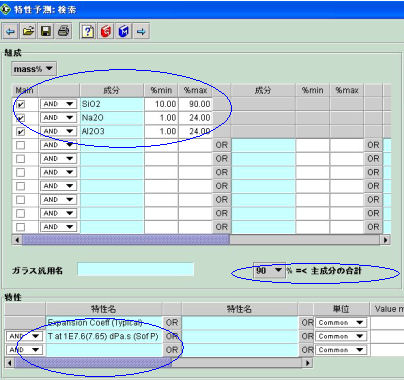Click the Value column header in properties
This screenshot has width=404, height=380.
(387, 309)
